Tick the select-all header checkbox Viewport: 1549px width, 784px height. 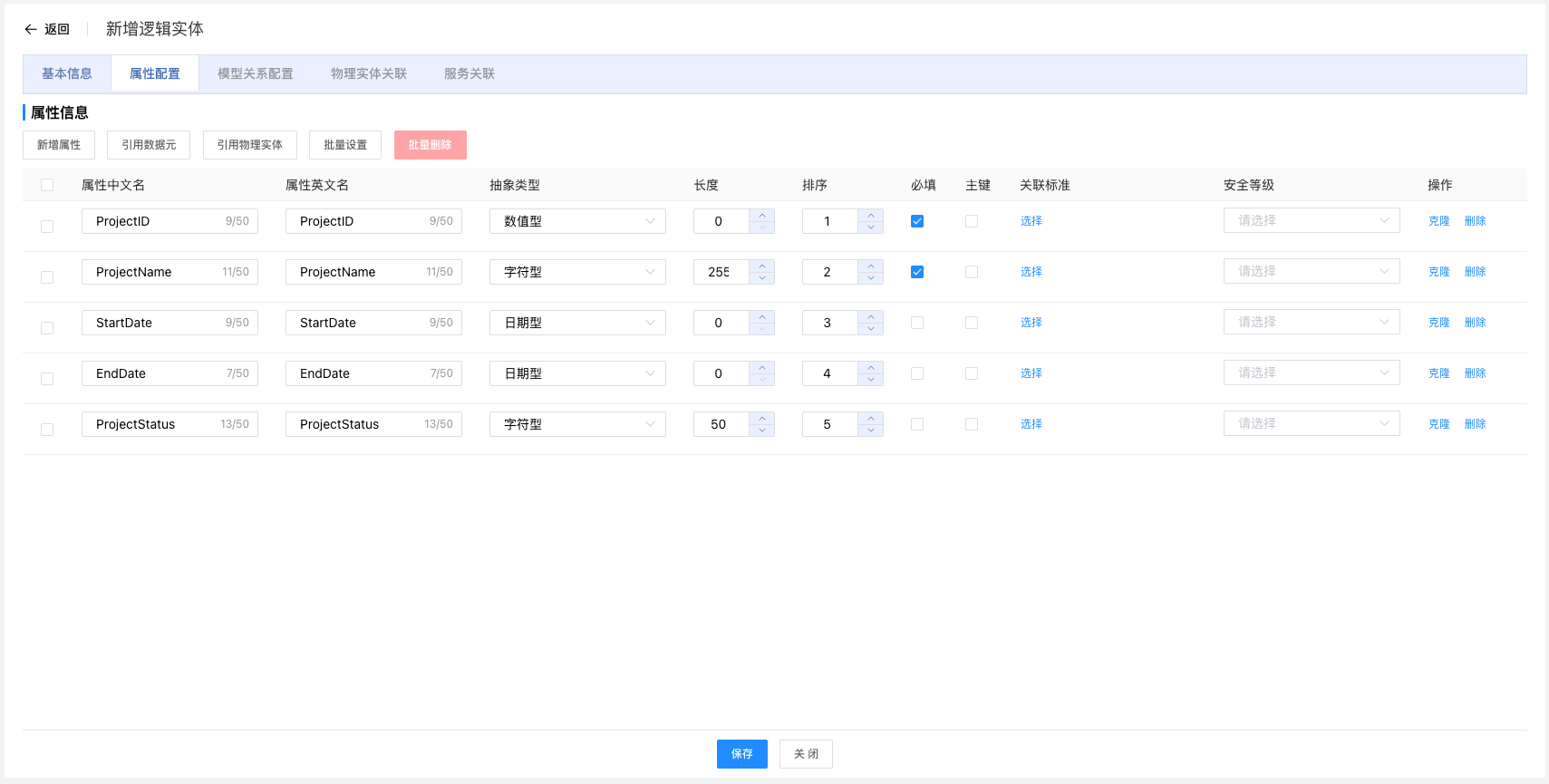coord(47,185)
